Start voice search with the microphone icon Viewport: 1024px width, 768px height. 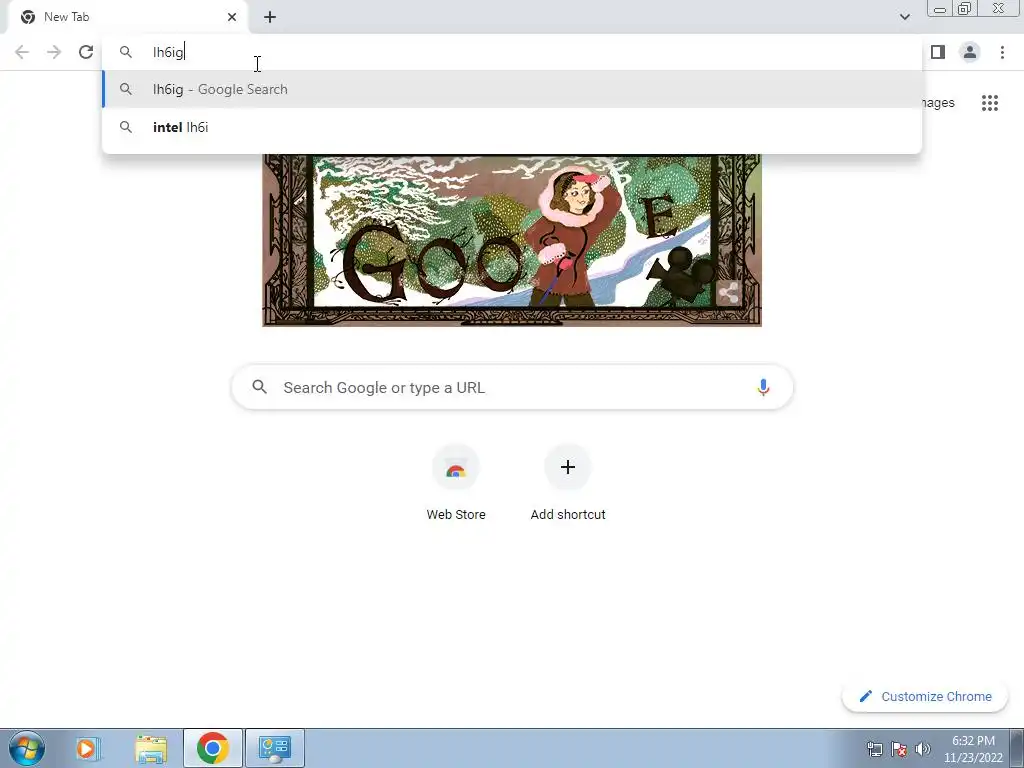763,387
